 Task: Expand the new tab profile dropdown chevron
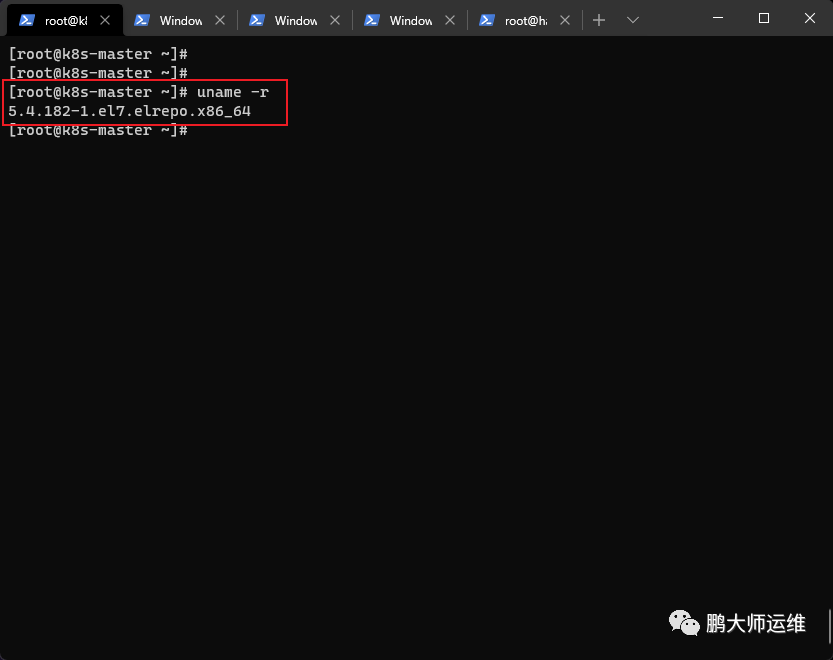click(632, 20)
